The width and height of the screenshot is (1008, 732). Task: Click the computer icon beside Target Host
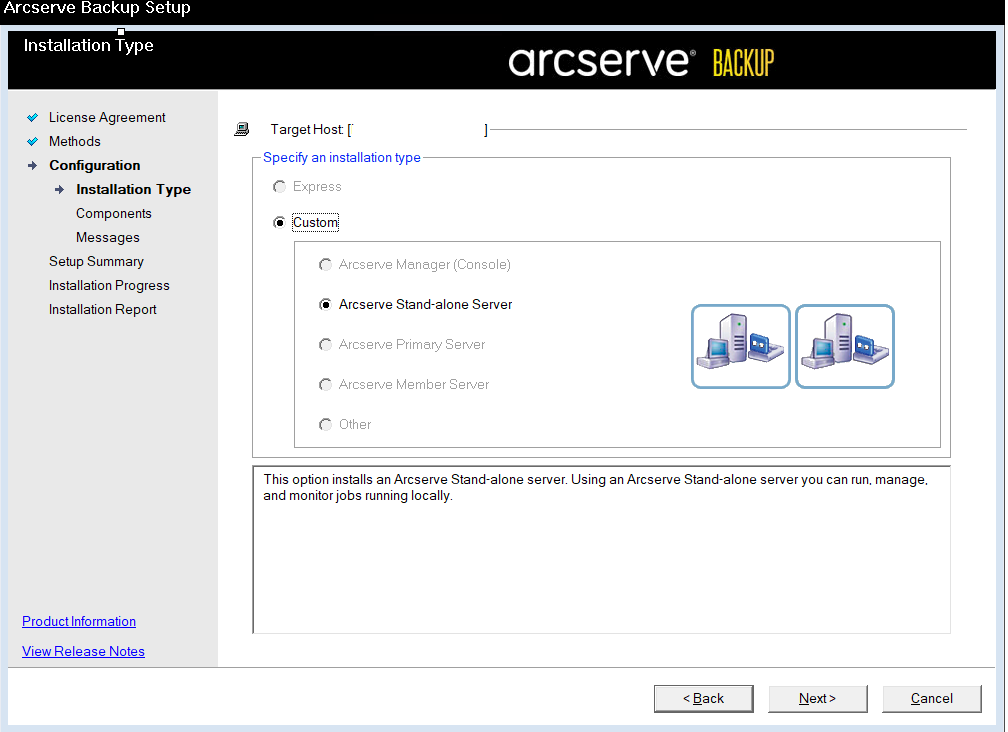click(x=241, y=128)
